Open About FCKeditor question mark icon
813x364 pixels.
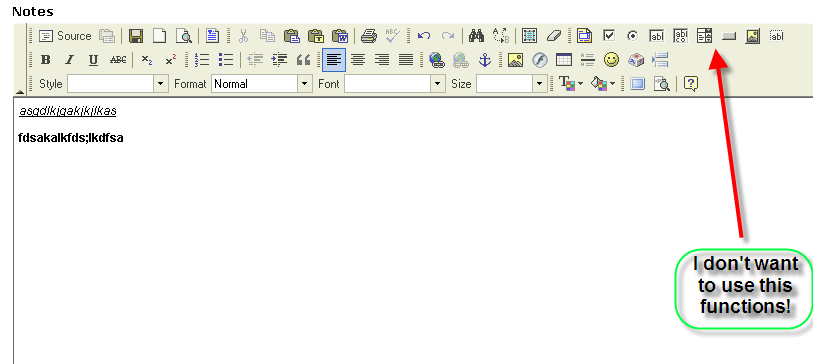tap(691, 84)
